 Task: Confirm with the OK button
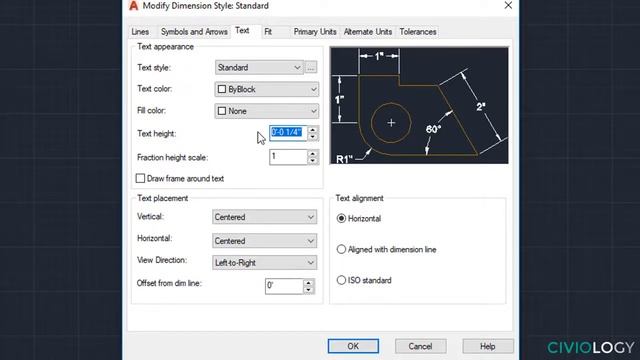point(353,346)
